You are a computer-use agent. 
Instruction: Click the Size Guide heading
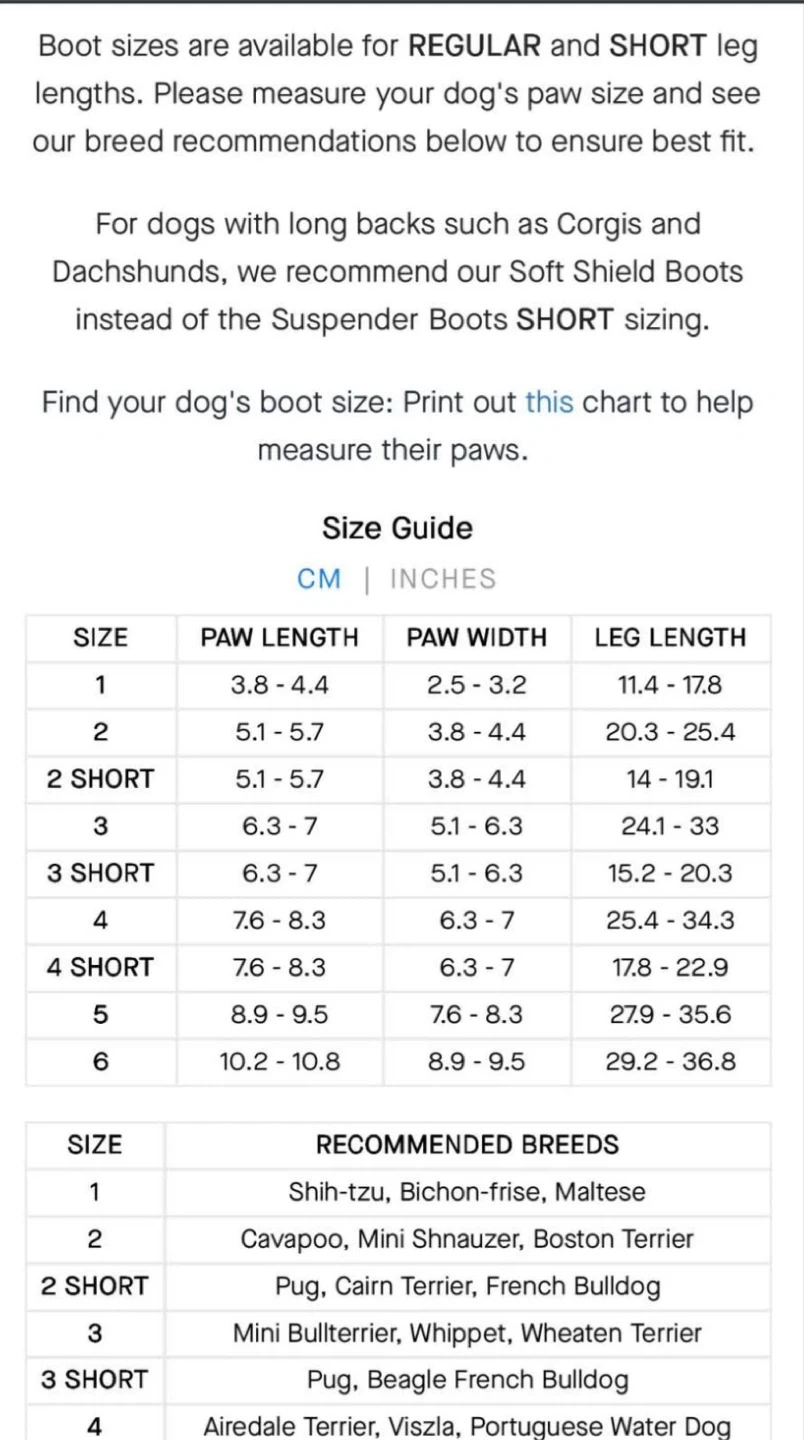tap(397, 528)
